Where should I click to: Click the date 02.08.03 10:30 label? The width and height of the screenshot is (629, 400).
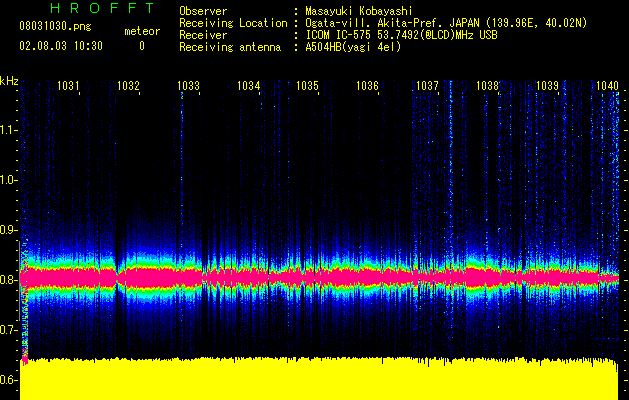[x=61, y=46]
